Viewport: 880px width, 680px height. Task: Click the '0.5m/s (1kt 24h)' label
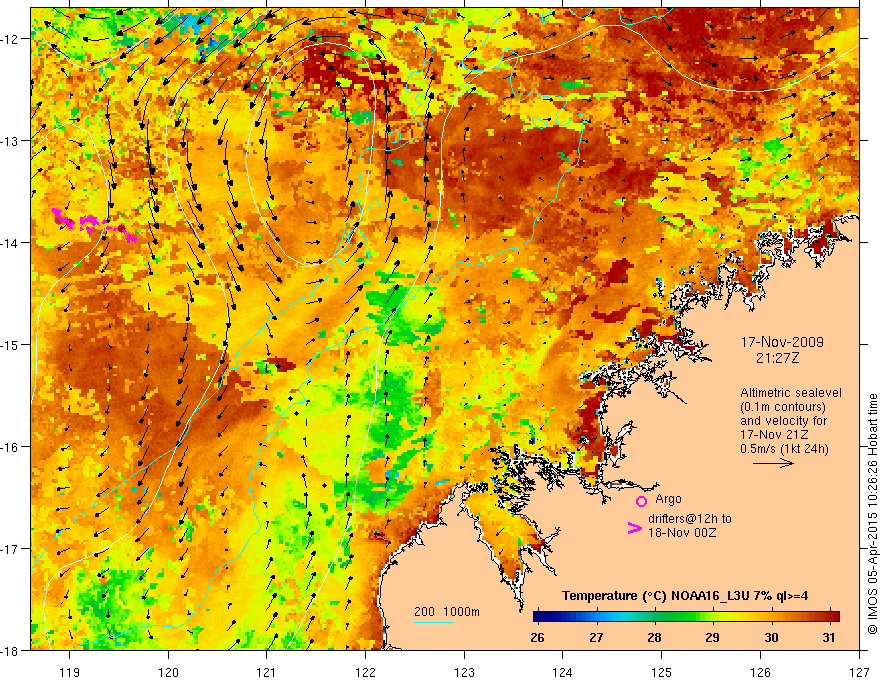[785, 449]
